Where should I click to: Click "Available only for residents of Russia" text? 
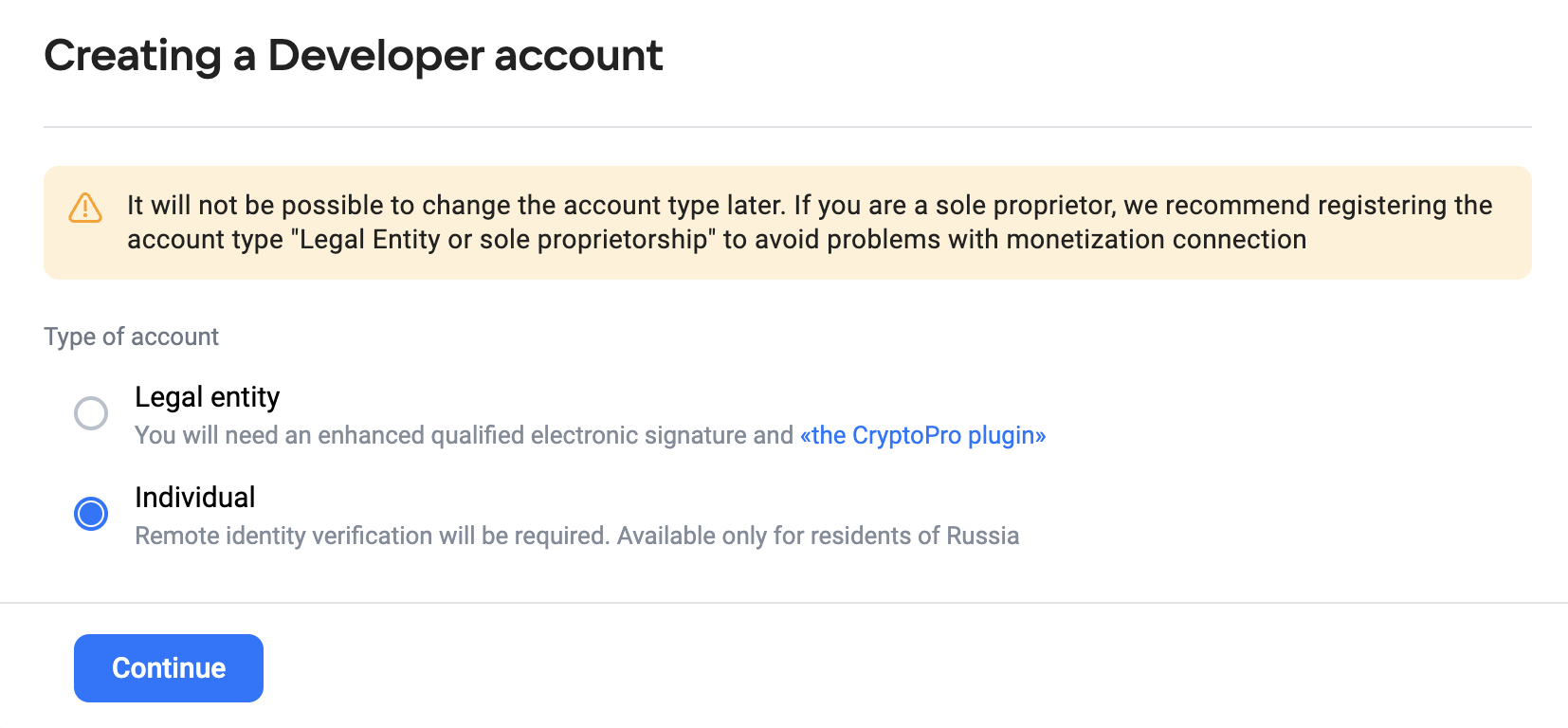[x=818, y=536]
